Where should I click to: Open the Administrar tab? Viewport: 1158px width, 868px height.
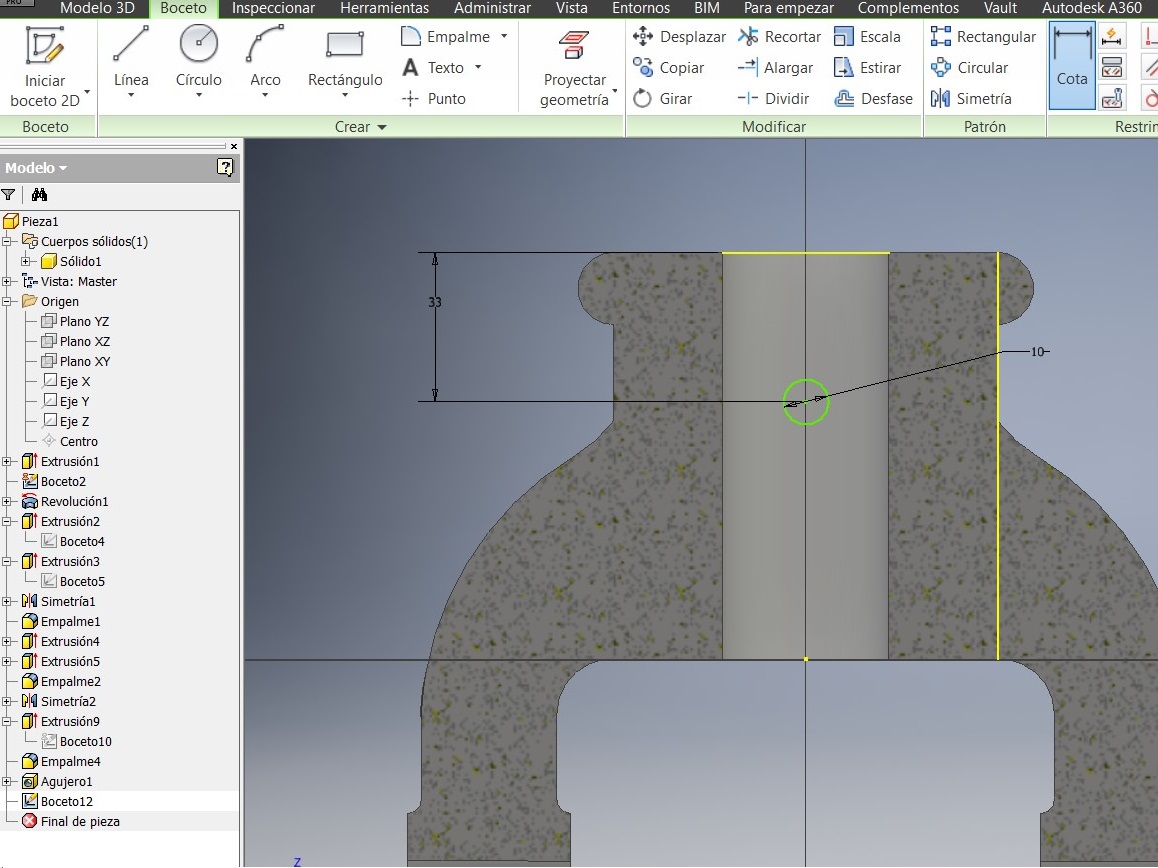(492, 8)
